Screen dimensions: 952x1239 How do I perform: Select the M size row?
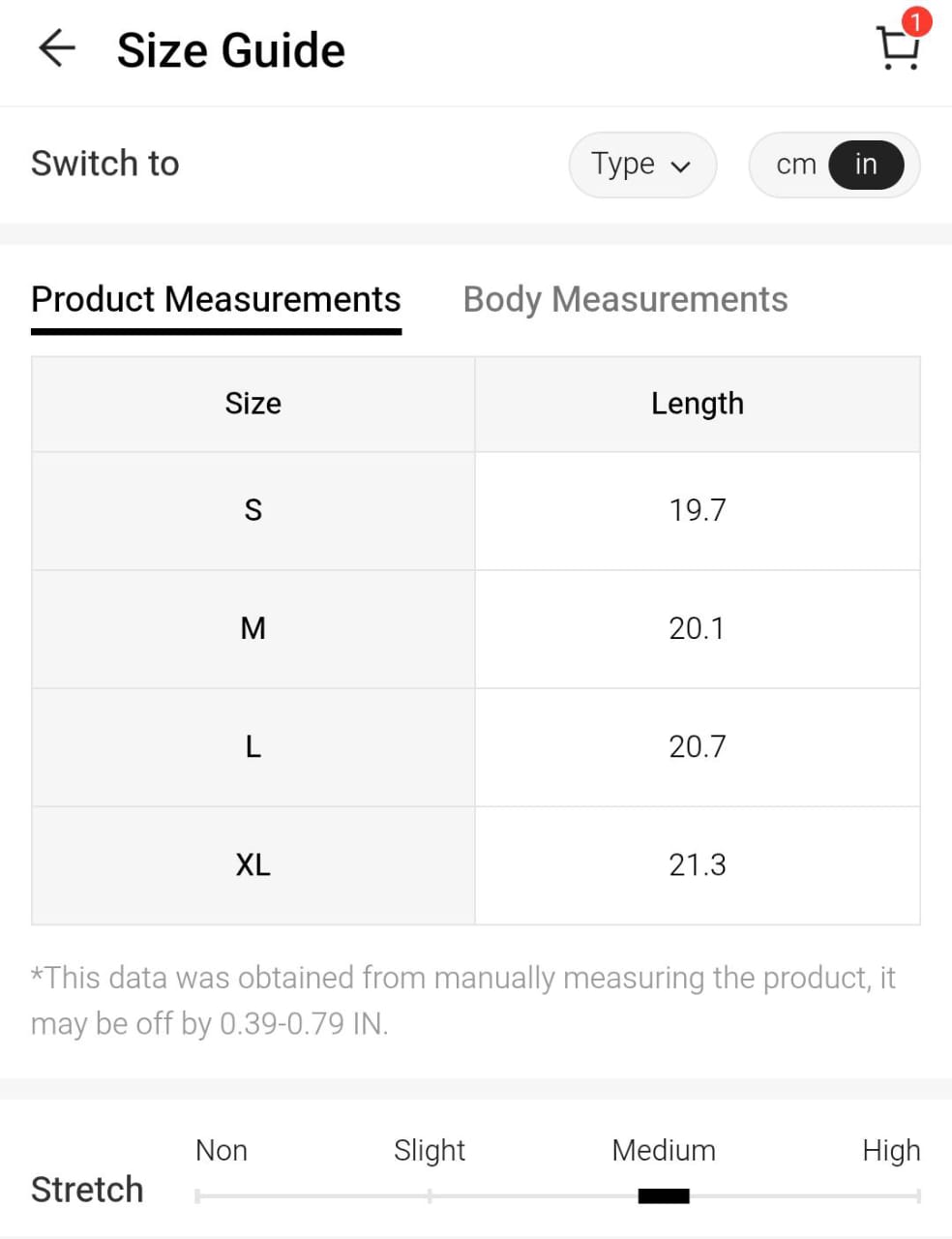tap(253, 629)
